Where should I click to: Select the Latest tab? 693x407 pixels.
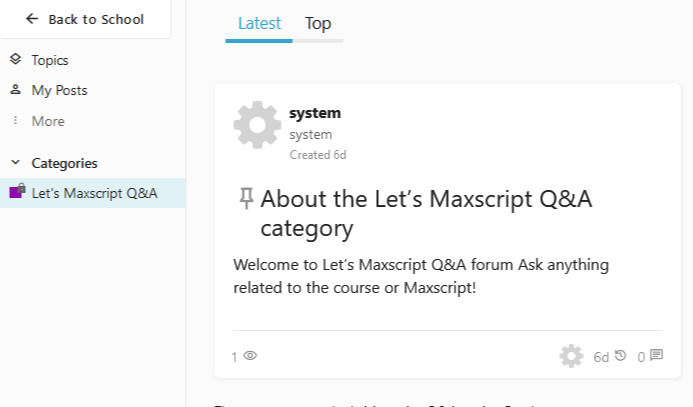pos(259,23)
